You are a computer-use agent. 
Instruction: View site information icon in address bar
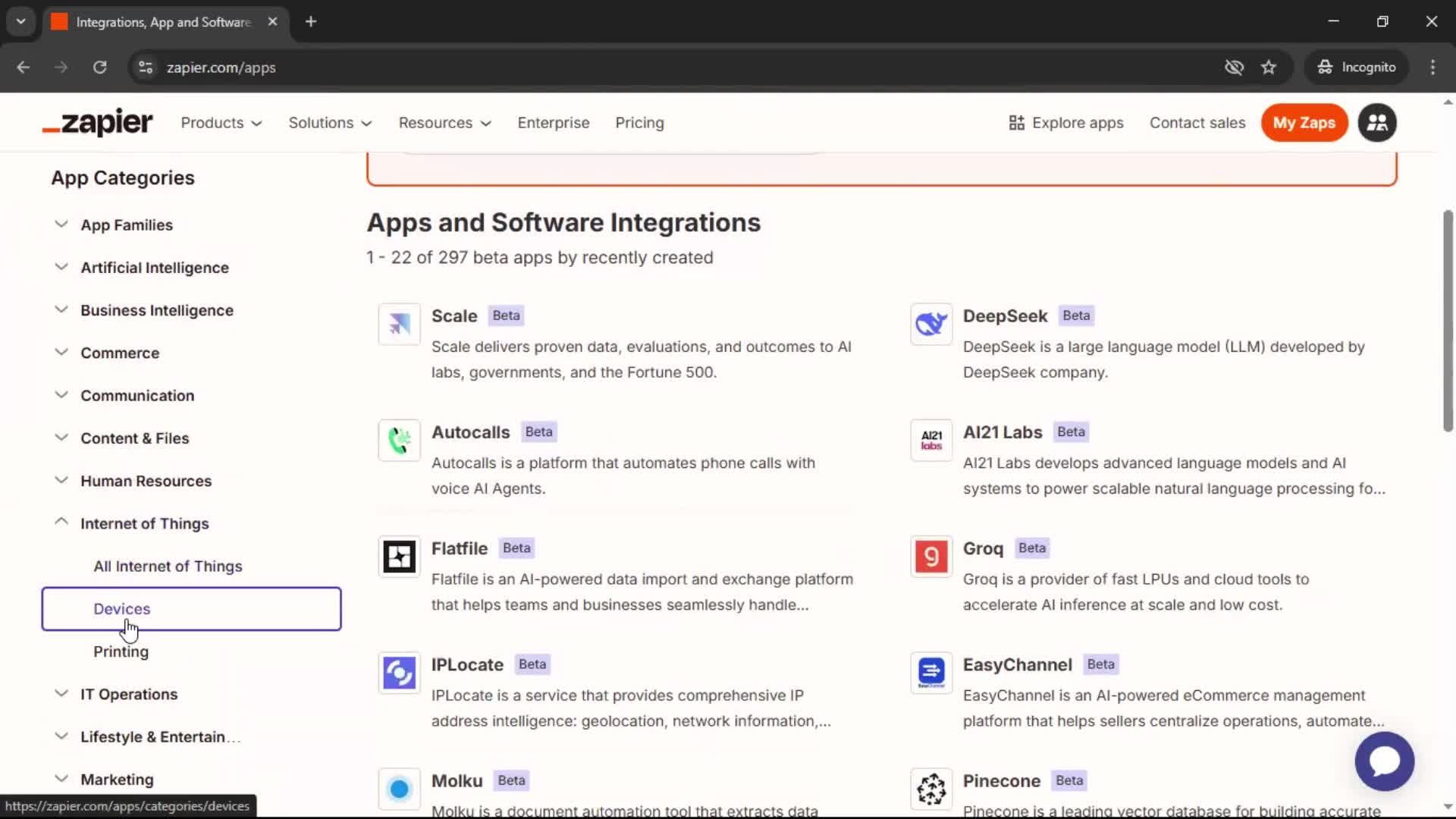[146, 67]
